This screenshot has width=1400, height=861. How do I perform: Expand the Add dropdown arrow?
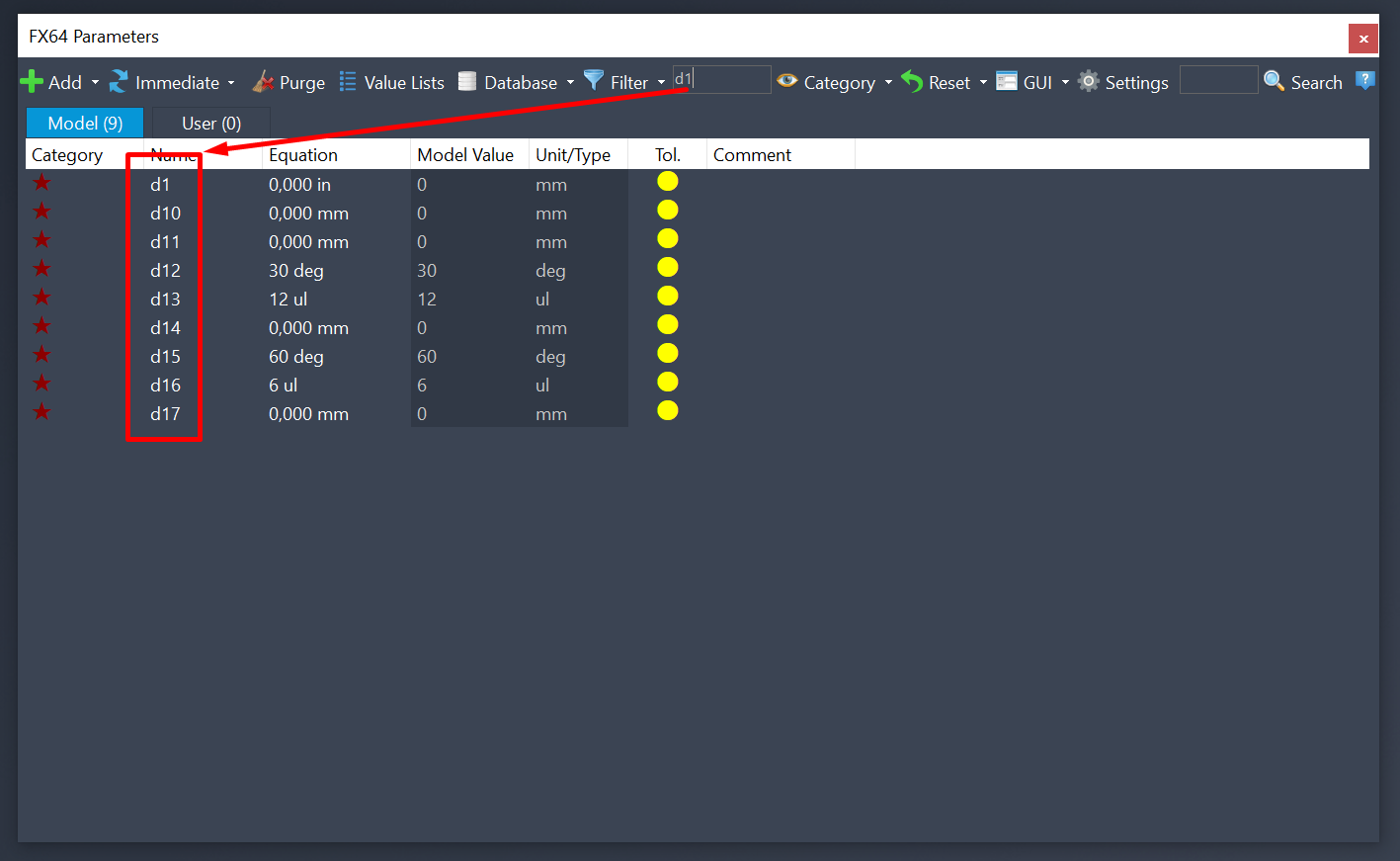96,83
